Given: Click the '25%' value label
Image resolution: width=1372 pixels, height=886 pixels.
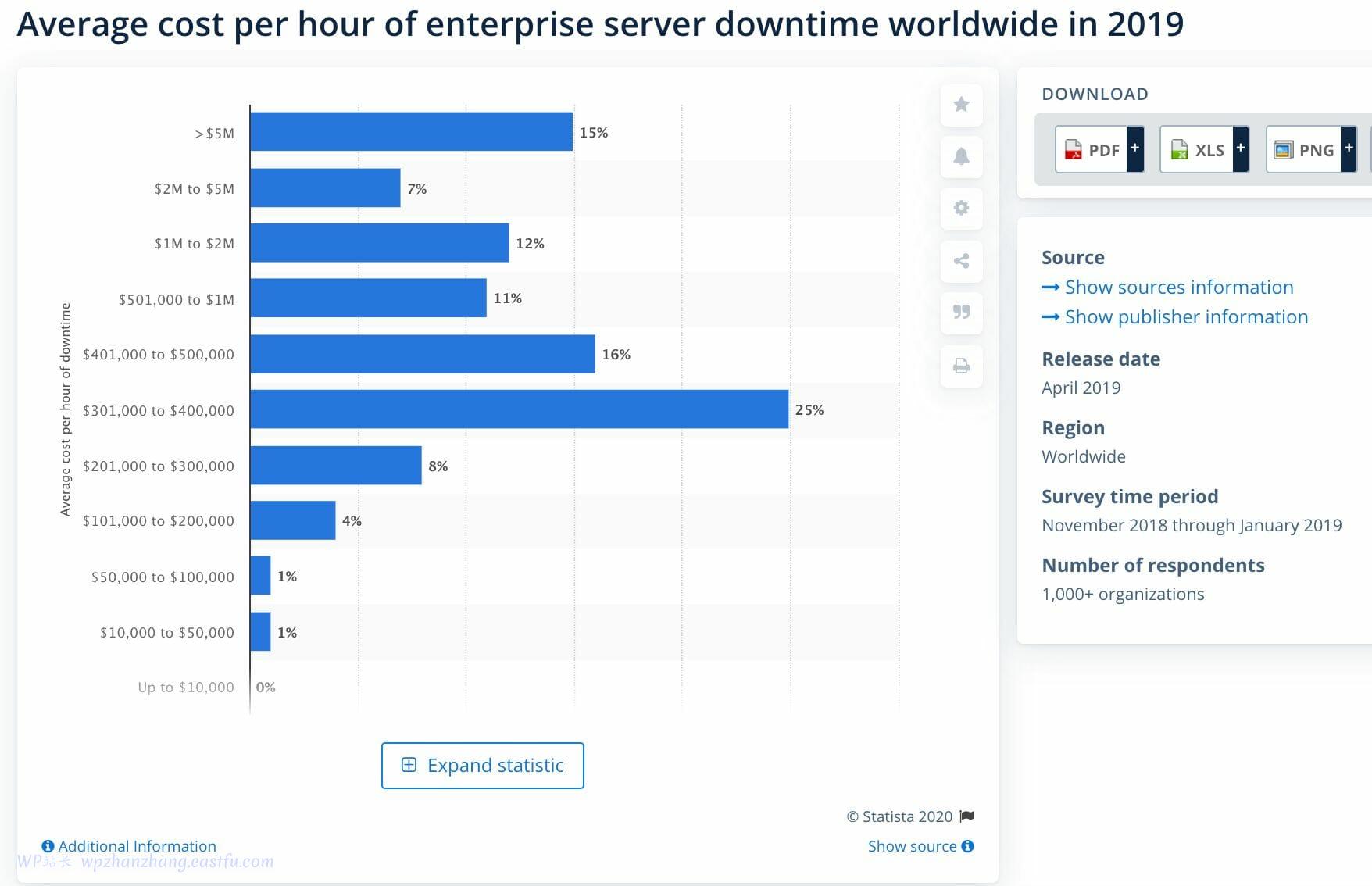Looking at the screenshot, I should coord(809,410).
